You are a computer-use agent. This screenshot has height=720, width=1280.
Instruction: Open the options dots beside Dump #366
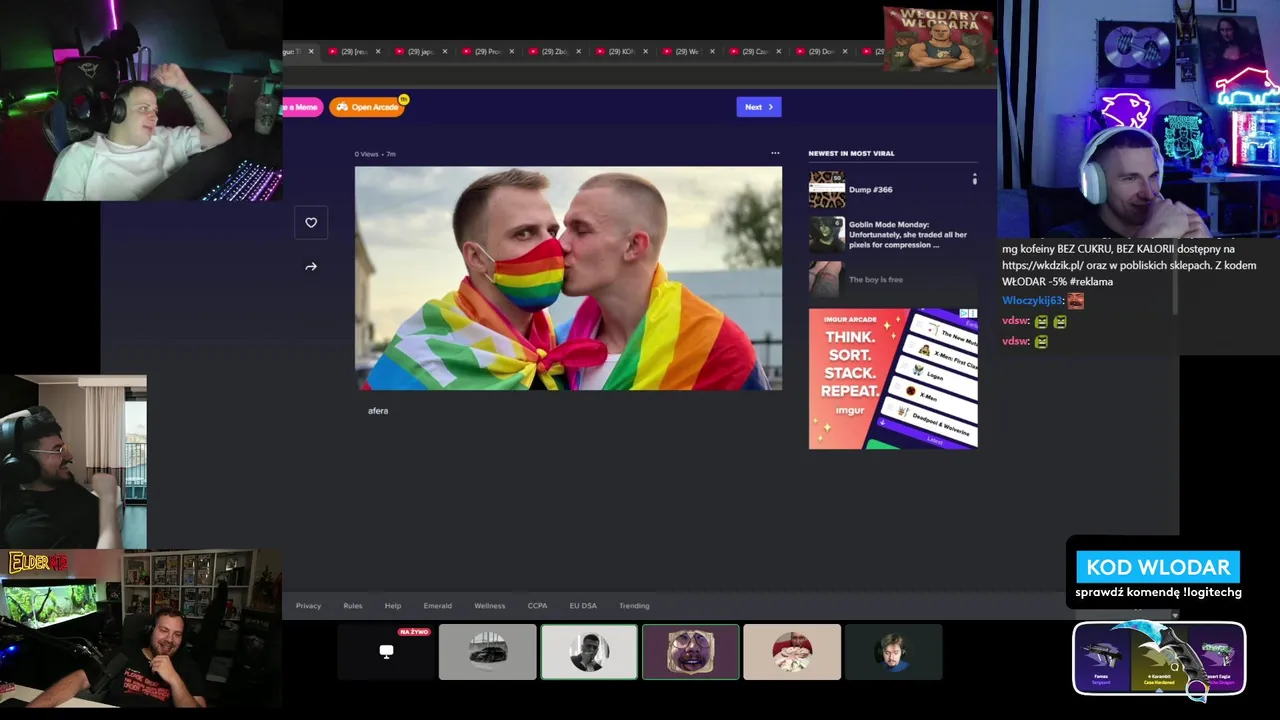click(974, 179)
